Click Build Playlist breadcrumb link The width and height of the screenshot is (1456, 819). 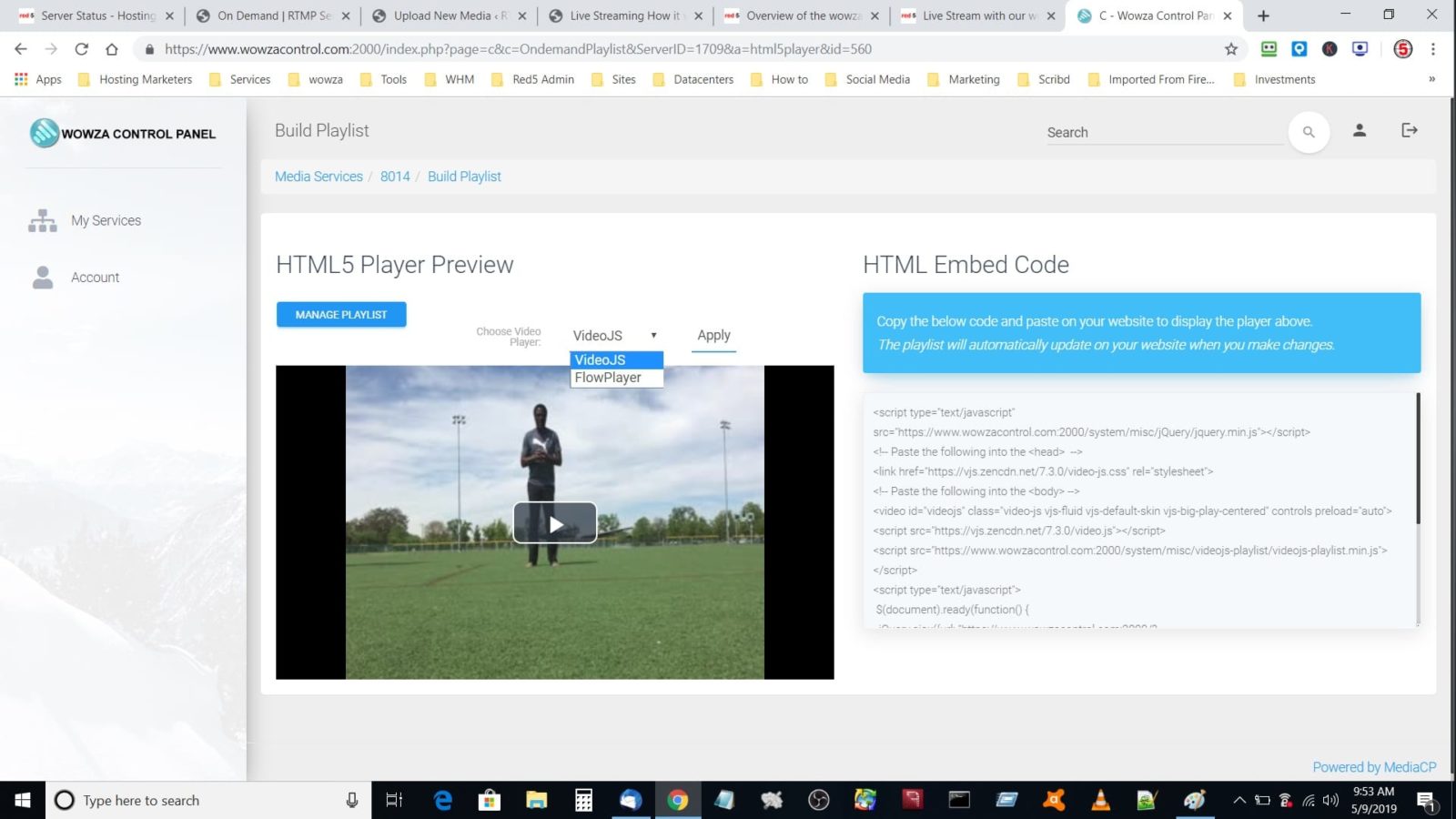click(464, 177)
